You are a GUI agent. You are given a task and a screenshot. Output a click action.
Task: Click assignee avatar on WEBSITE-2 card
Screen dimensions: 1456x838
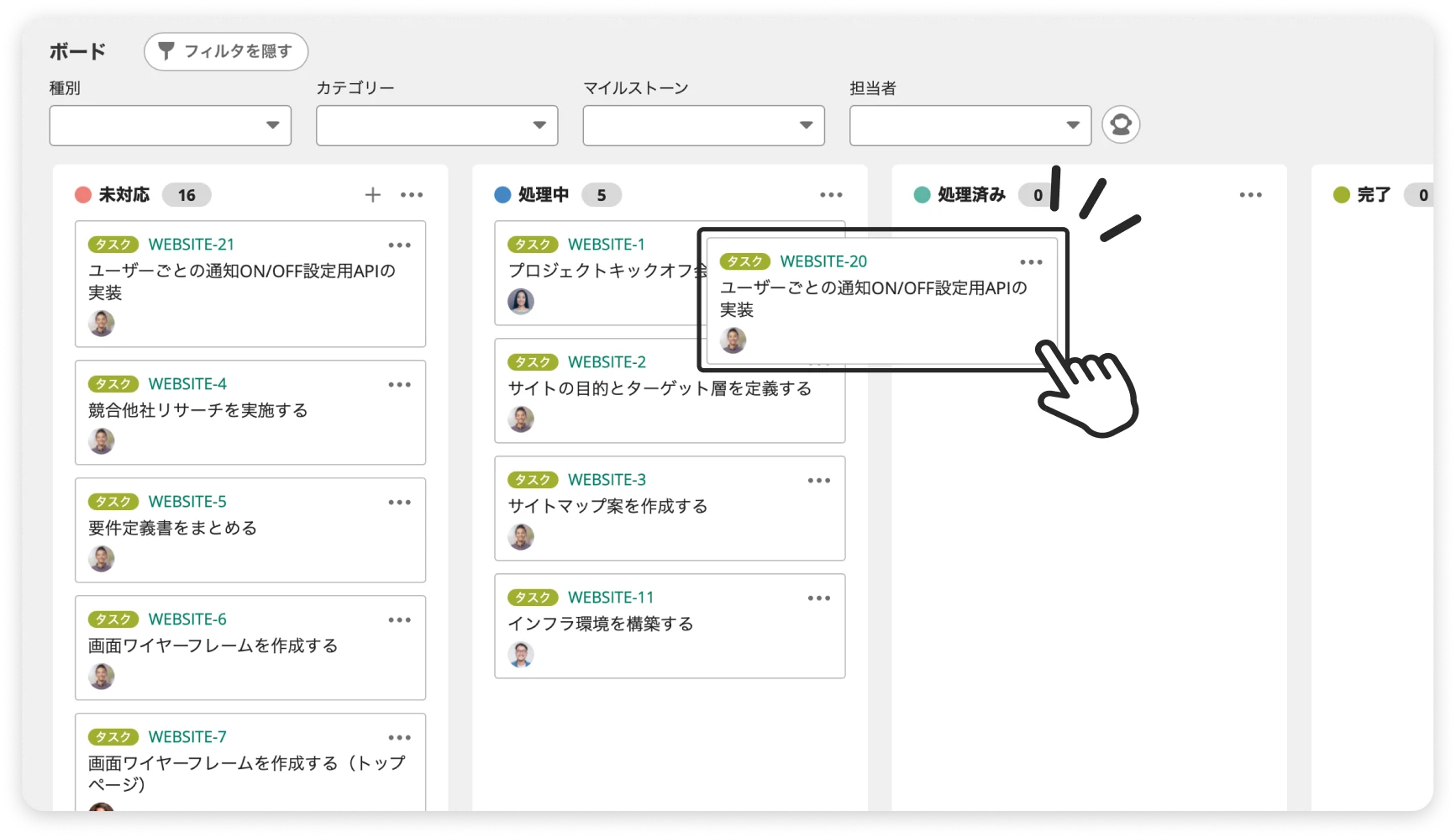(521, 419)
